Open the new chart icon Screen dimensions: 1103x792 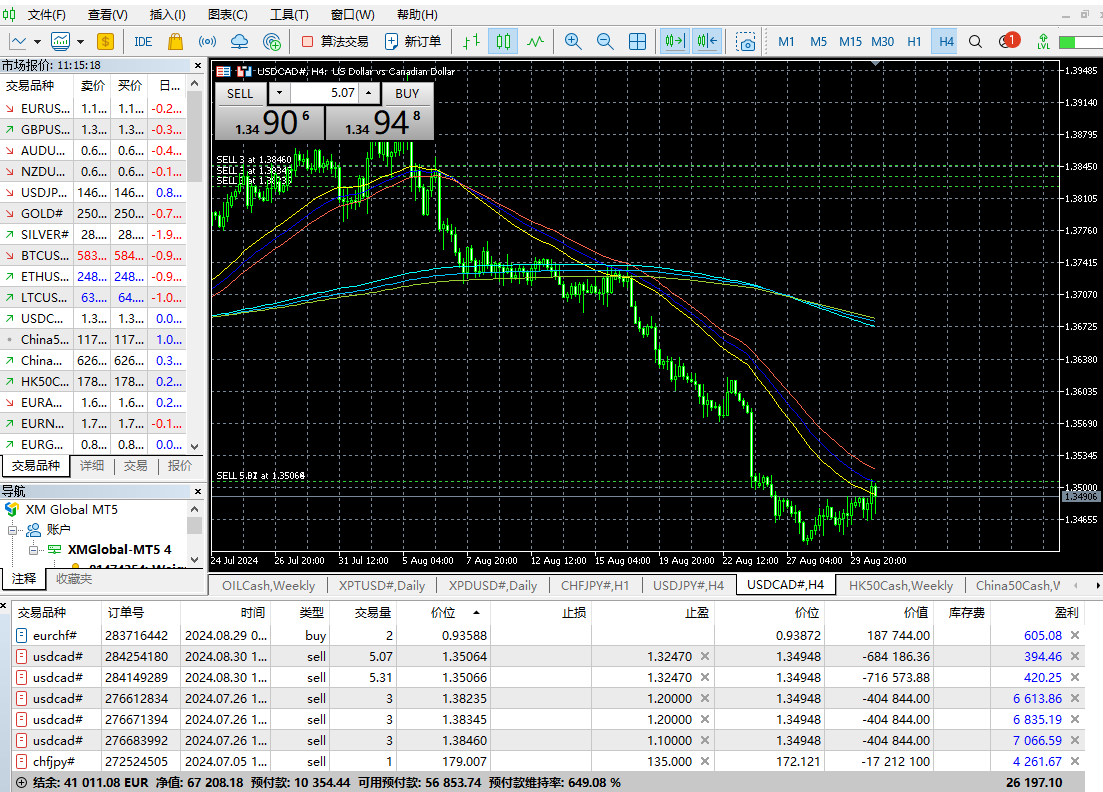[18, 41]
